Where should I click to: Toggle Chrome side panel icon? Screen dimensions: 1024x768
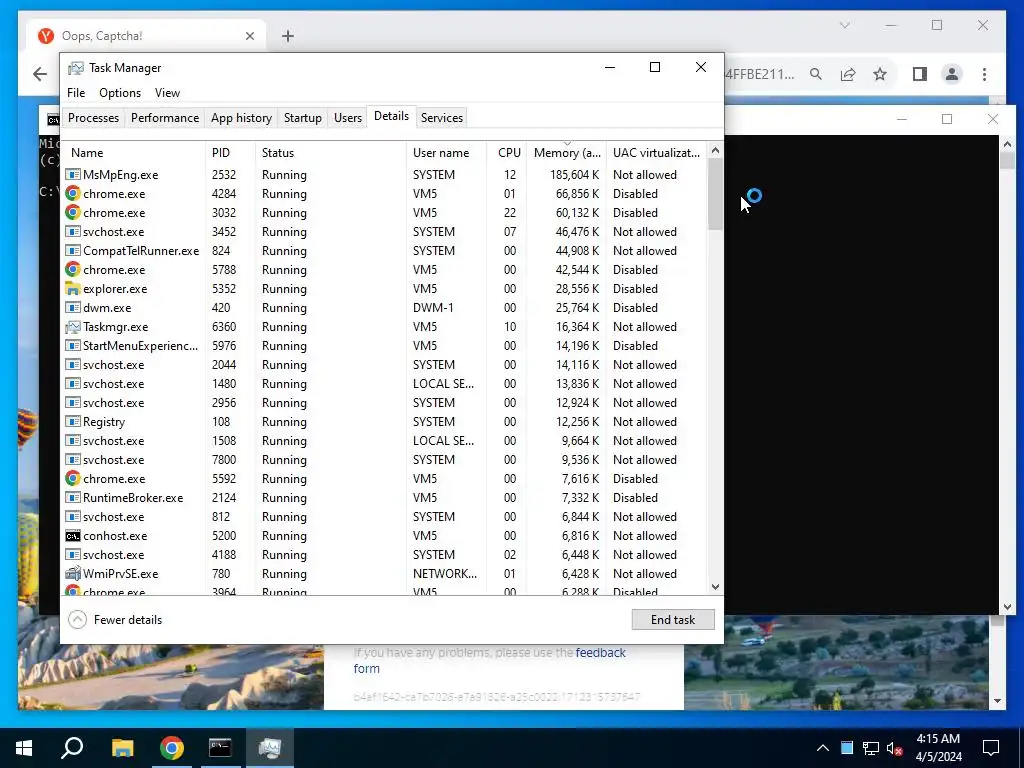click(x=920, y=74)
